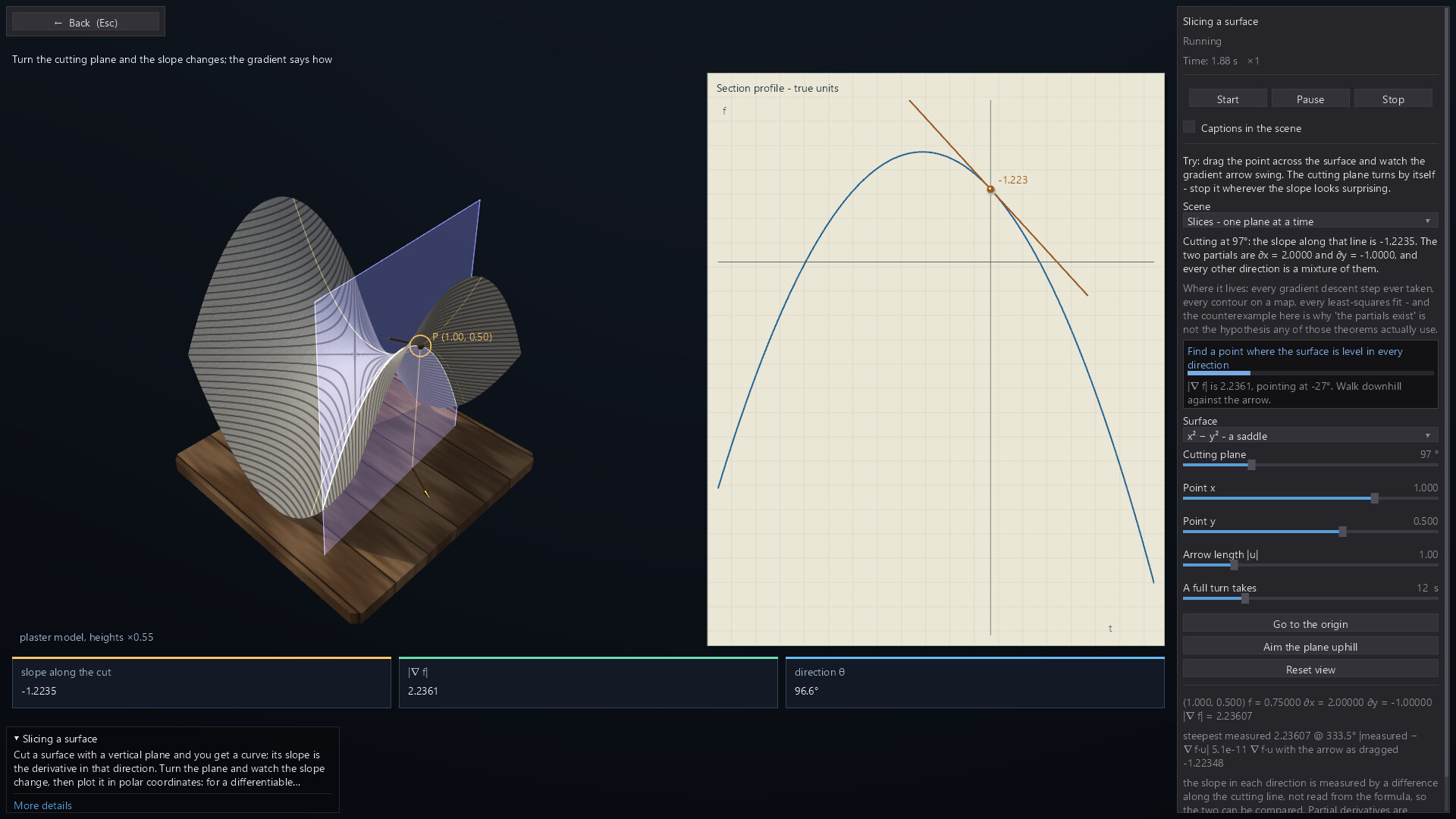Select the 'slope along the cut' readout card

click(x=201, y=682)
